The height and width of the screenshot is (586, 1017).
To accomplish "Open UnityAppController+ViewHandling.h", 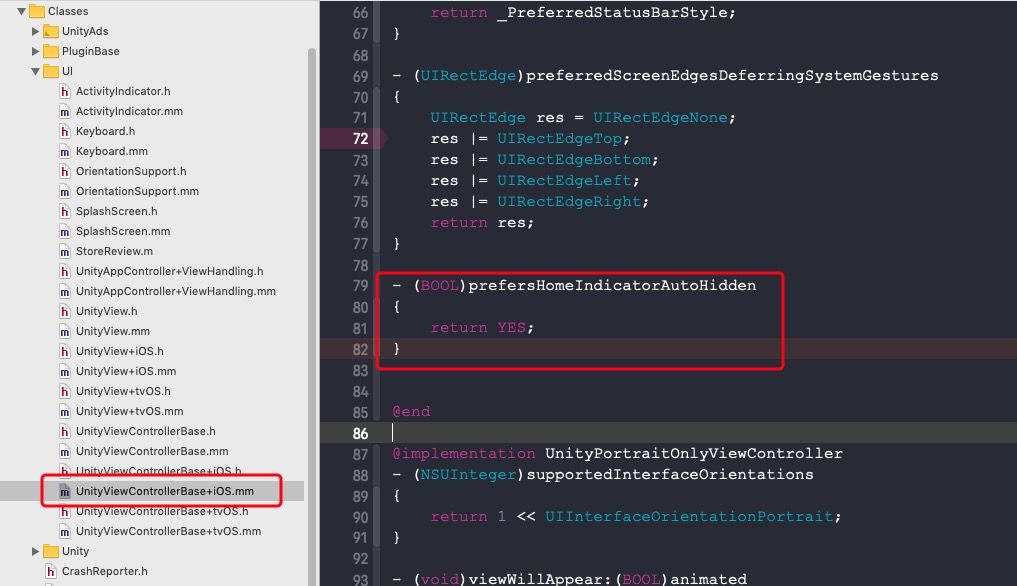I will click(x=169, y=271).
